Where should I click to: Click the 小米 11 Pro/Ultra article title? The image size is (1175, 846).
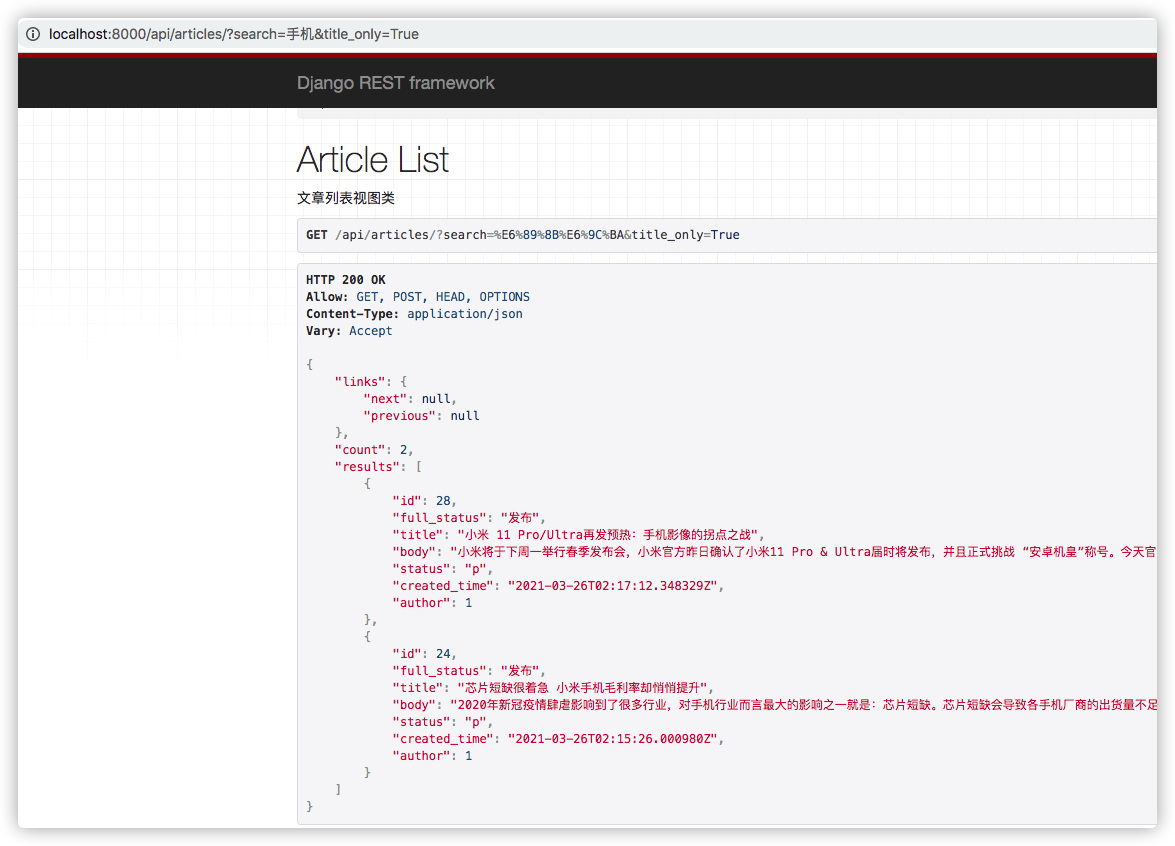click(608, 535)
